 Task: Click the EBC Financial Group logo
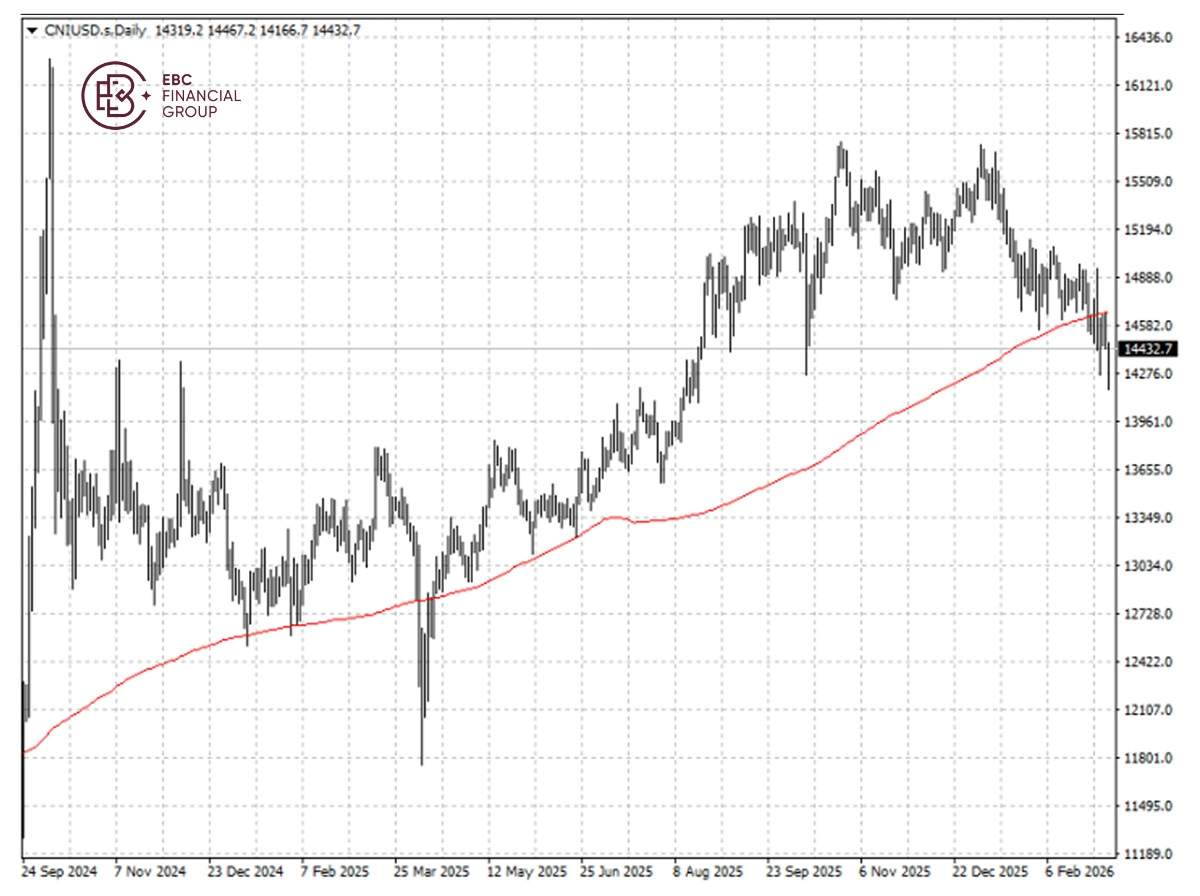coord(160,93)
